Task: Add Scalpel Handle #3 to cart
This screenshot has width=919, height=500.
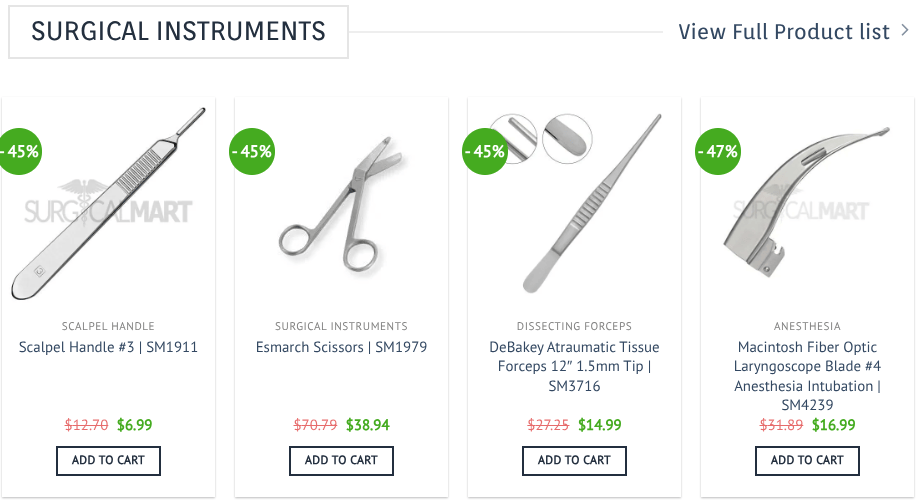Action: pyautogui.click(x=108, y=460)
